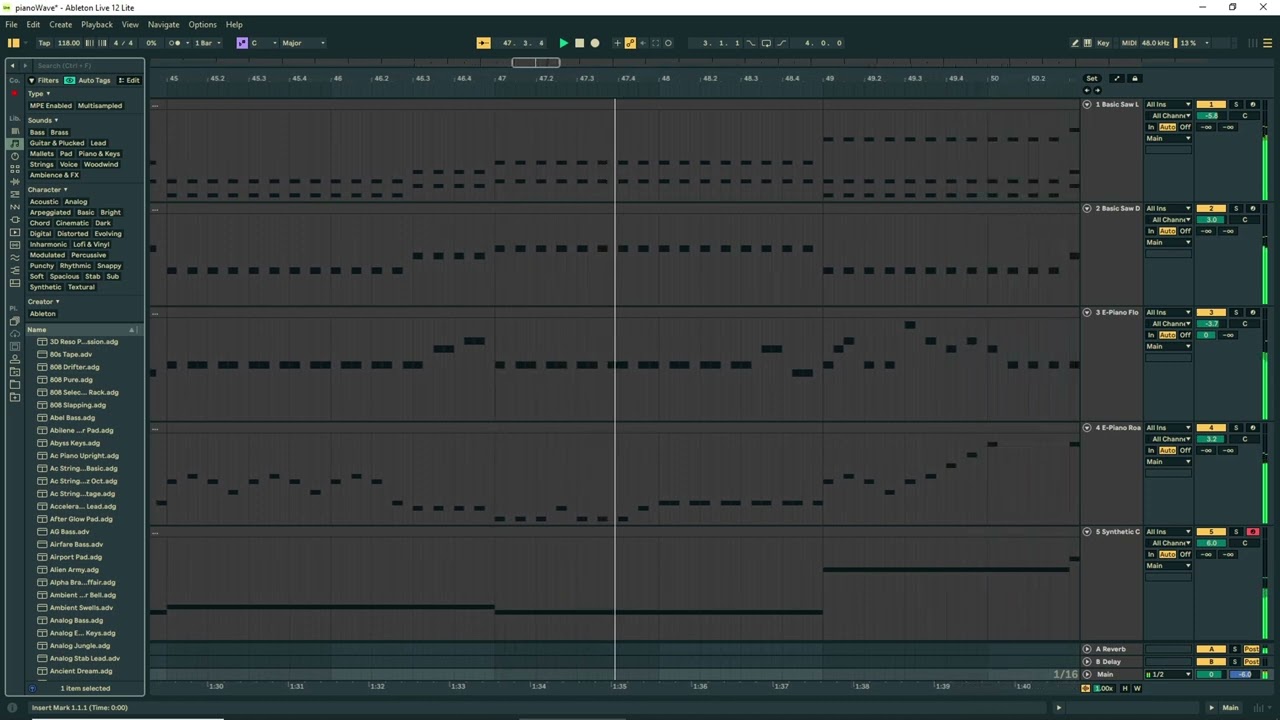Open the root note dropdown showing C

coord(263,43)
